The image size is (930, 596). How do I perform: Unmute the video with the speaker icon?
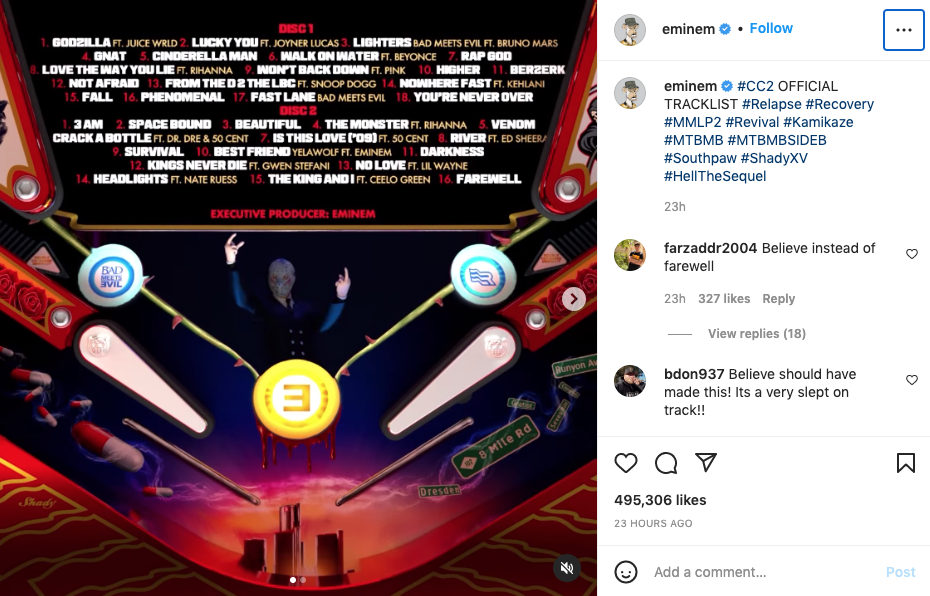click(567, 568)
